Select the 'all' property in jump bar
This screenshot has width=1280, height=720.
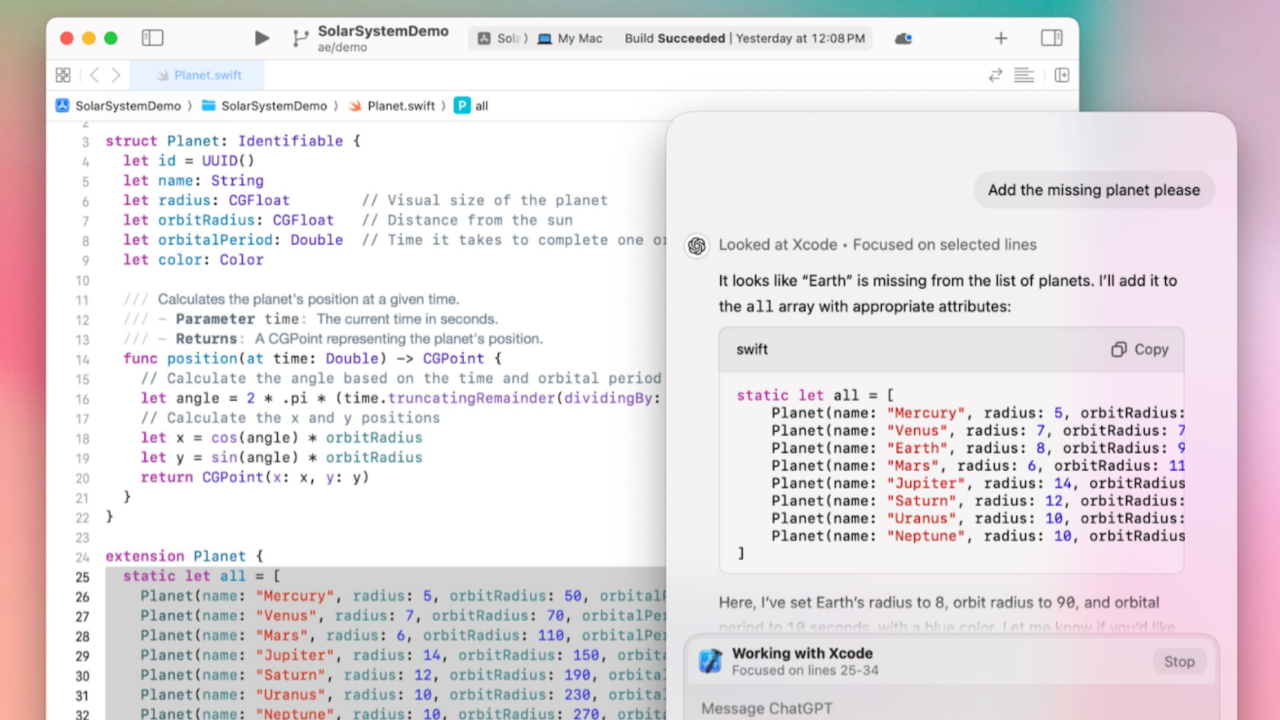click(x=471, y=105)
